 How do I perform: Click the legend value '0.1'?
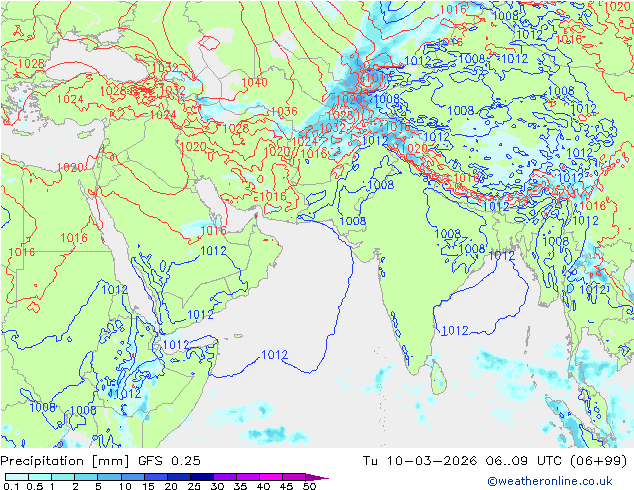coord(11,486)
